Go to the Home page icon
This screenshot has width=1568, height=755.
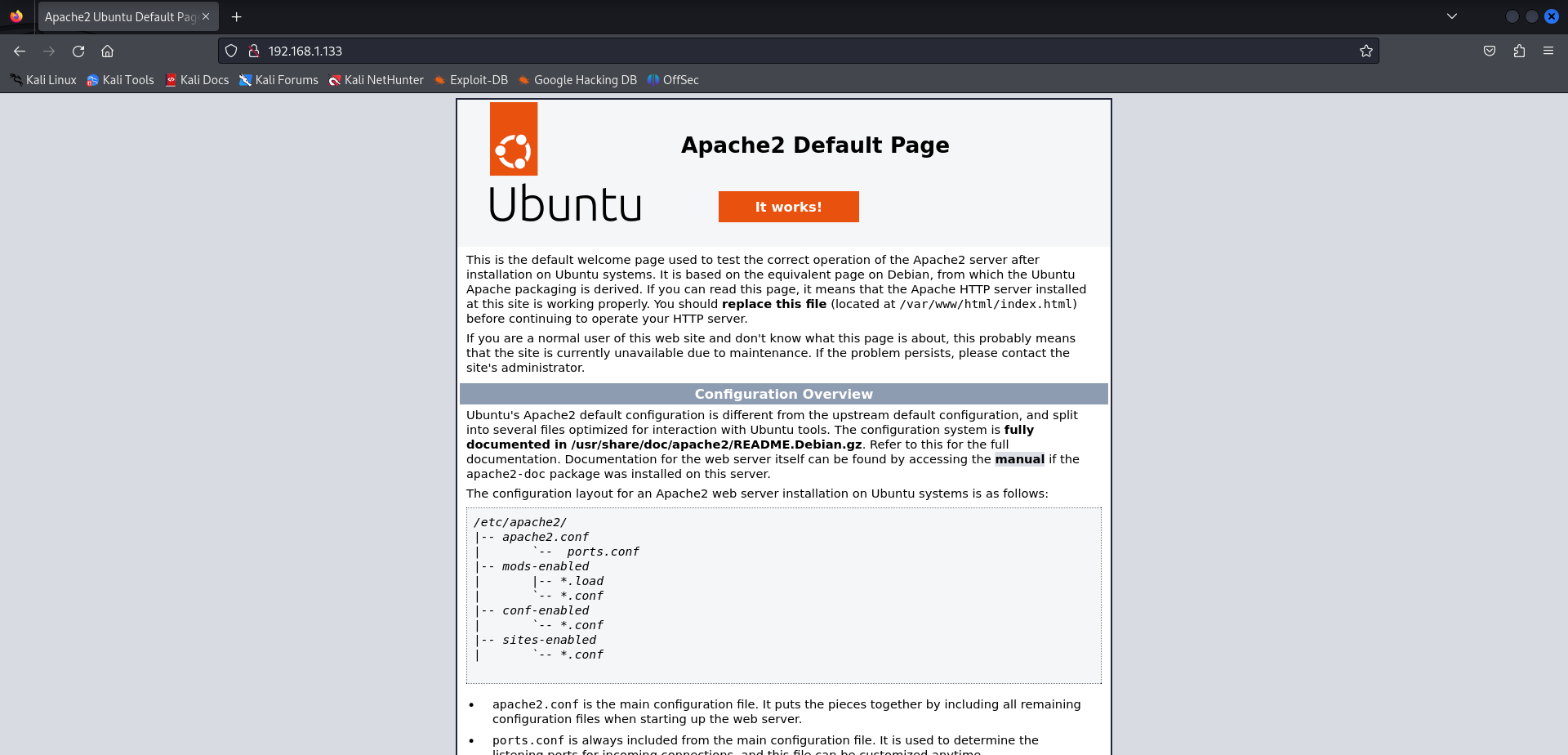[107, 51]
